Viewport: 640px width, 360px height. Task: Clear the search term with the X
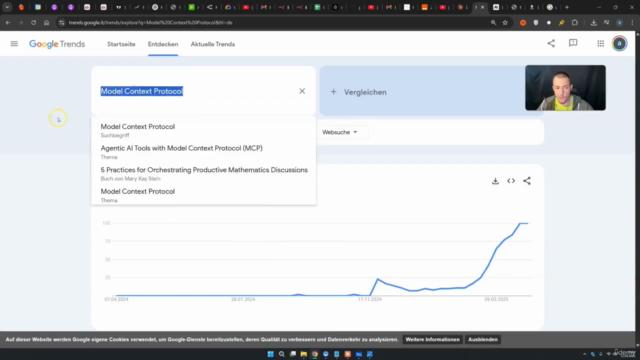click(x=302, y=91)
